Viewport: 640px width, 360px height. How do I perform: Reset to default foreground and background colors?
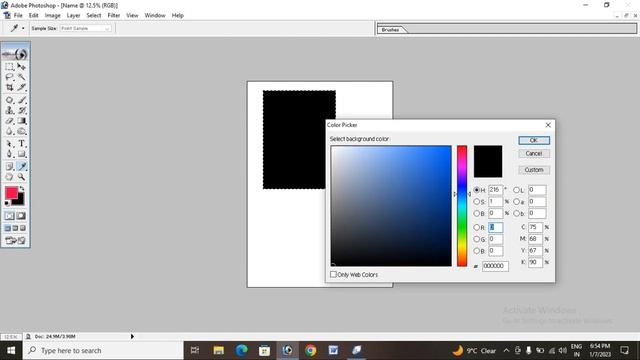tap(7, 203)
